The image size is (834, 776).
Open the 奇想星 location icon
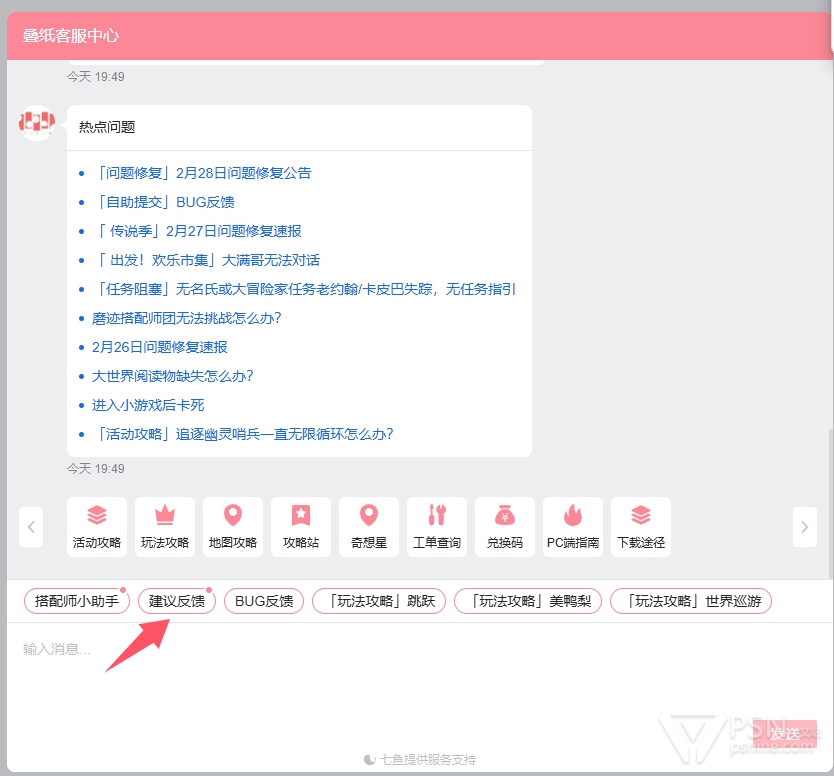369,516
